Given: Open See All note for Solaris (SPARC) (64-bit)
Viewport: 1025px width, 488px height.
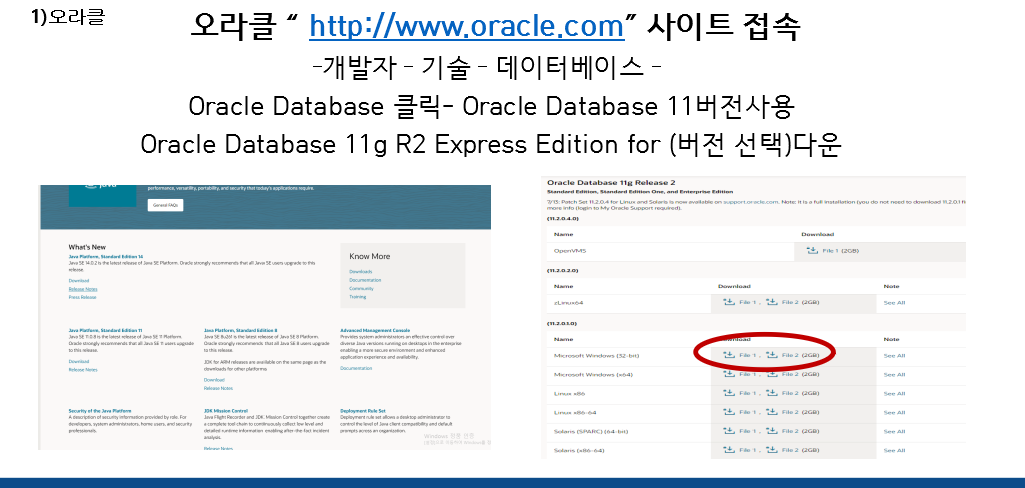Looking at the screenshot, I should [894, 431].
